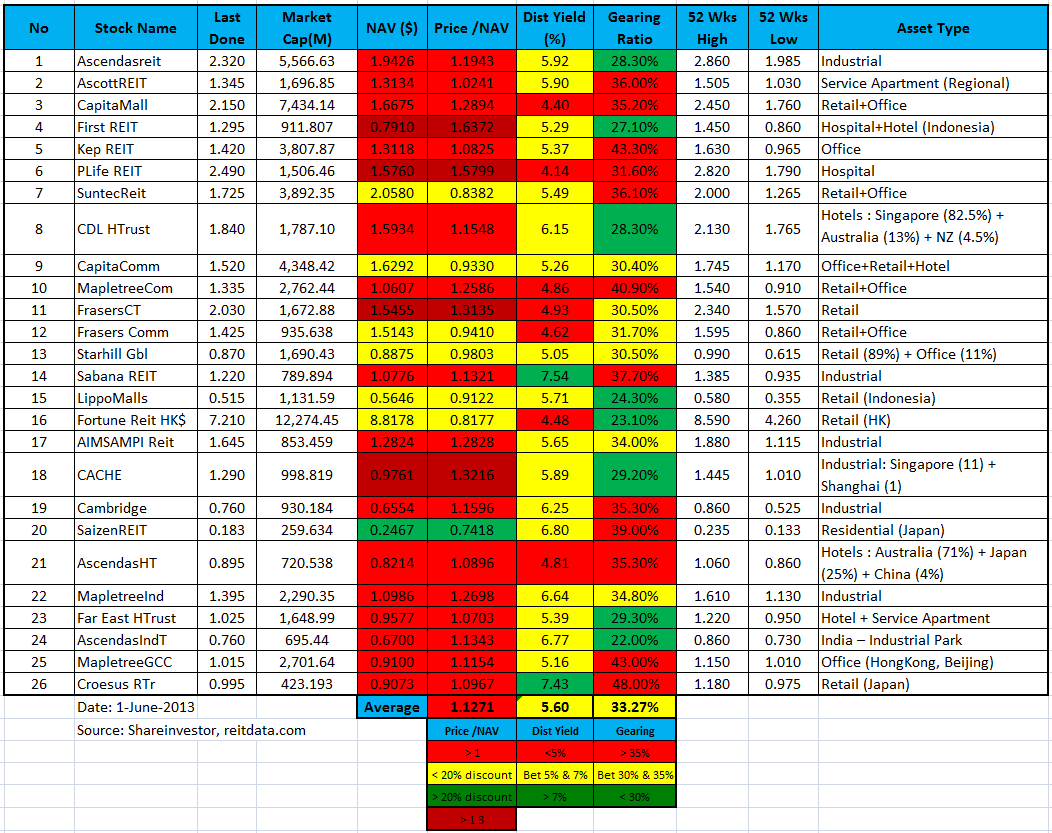
Task: Click MapletreeGCC asset type cell
Action: click(933, 663)
